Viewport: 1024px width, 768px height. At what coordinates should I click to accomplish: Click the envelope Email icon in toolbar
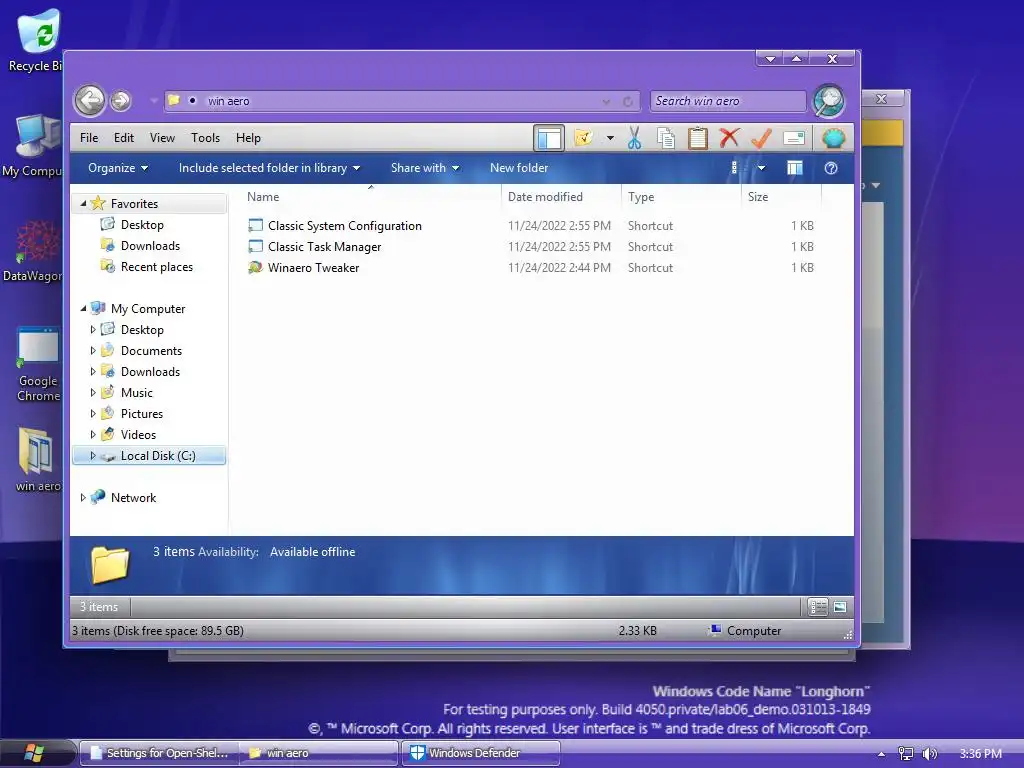click(793, 138)
